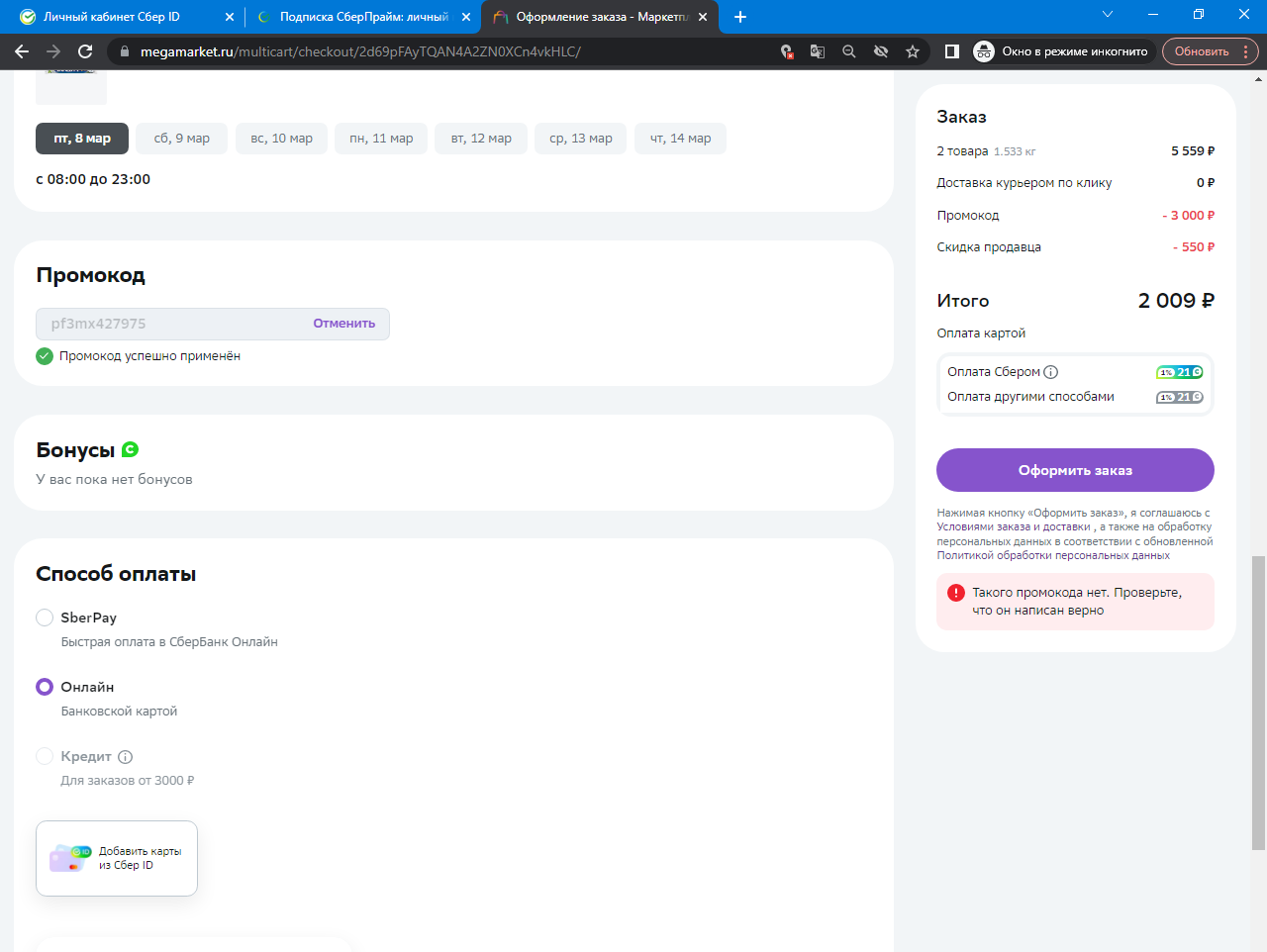Choose delivery date вс, 10 мар
1267x952 pixels.
[281, 139]
